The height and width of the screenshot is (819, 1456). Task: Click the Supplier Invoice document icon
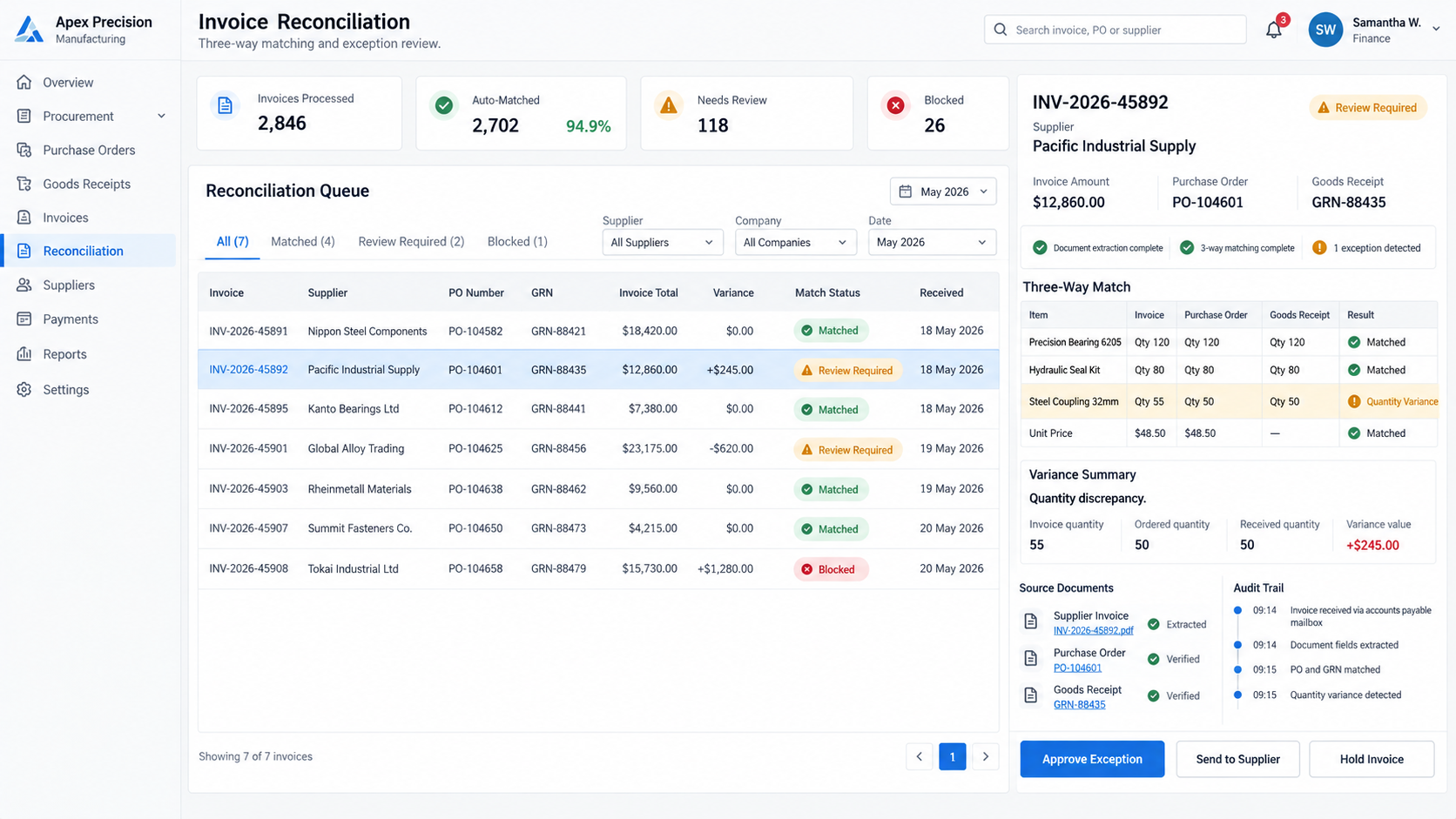pyautogui.click(x=1031, y=621)
